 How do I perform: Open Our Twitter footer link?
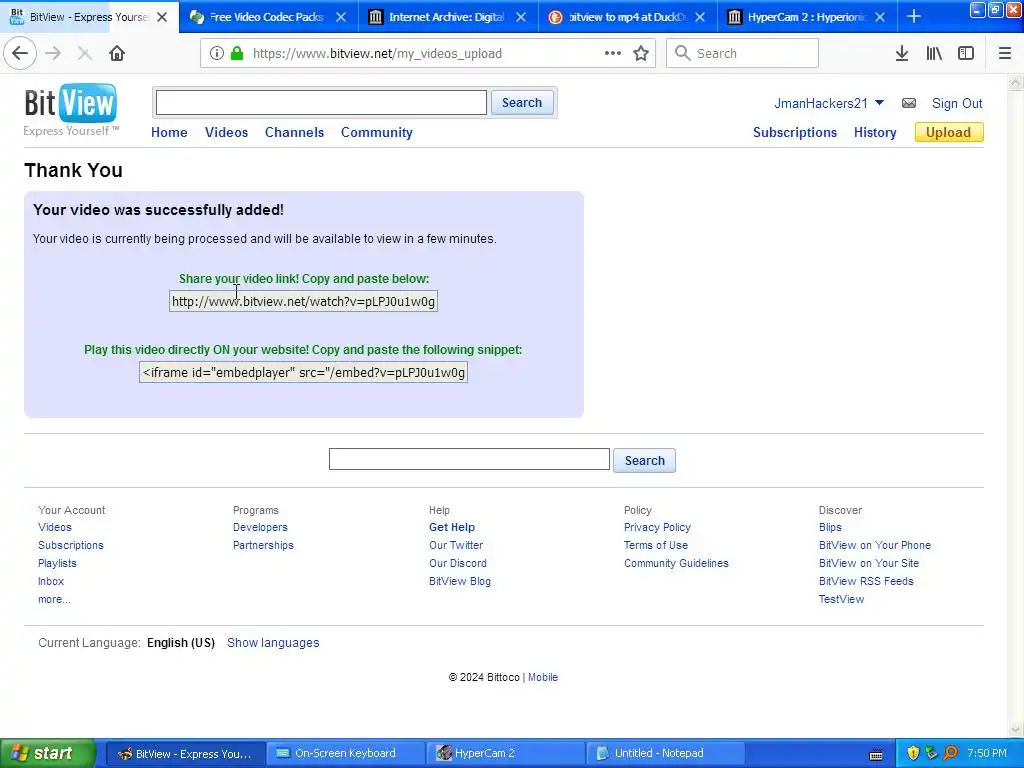pyautogui.click(x=456, y=545)
